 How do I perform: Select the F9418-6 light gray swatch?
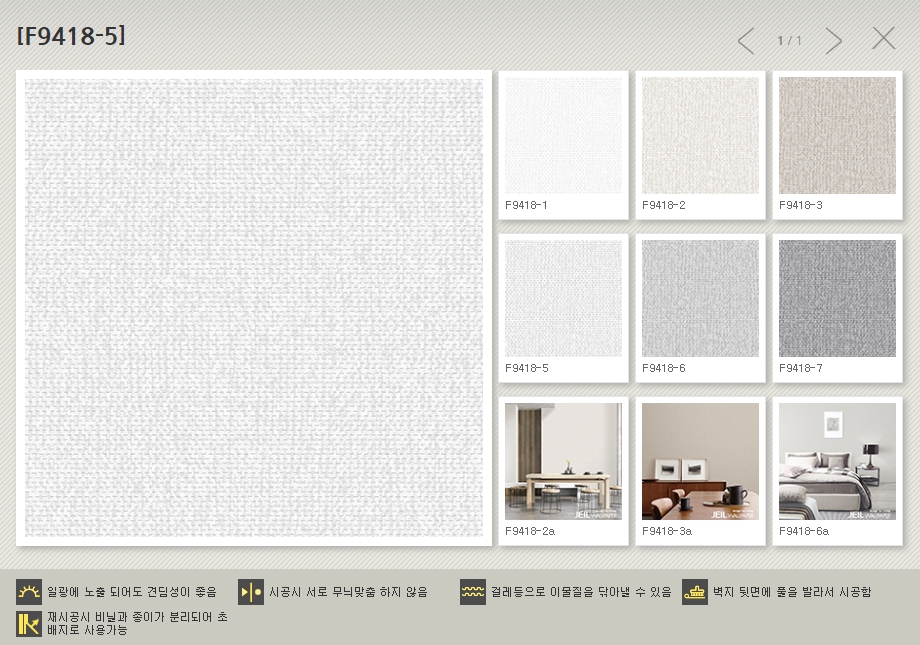point(700,299)
